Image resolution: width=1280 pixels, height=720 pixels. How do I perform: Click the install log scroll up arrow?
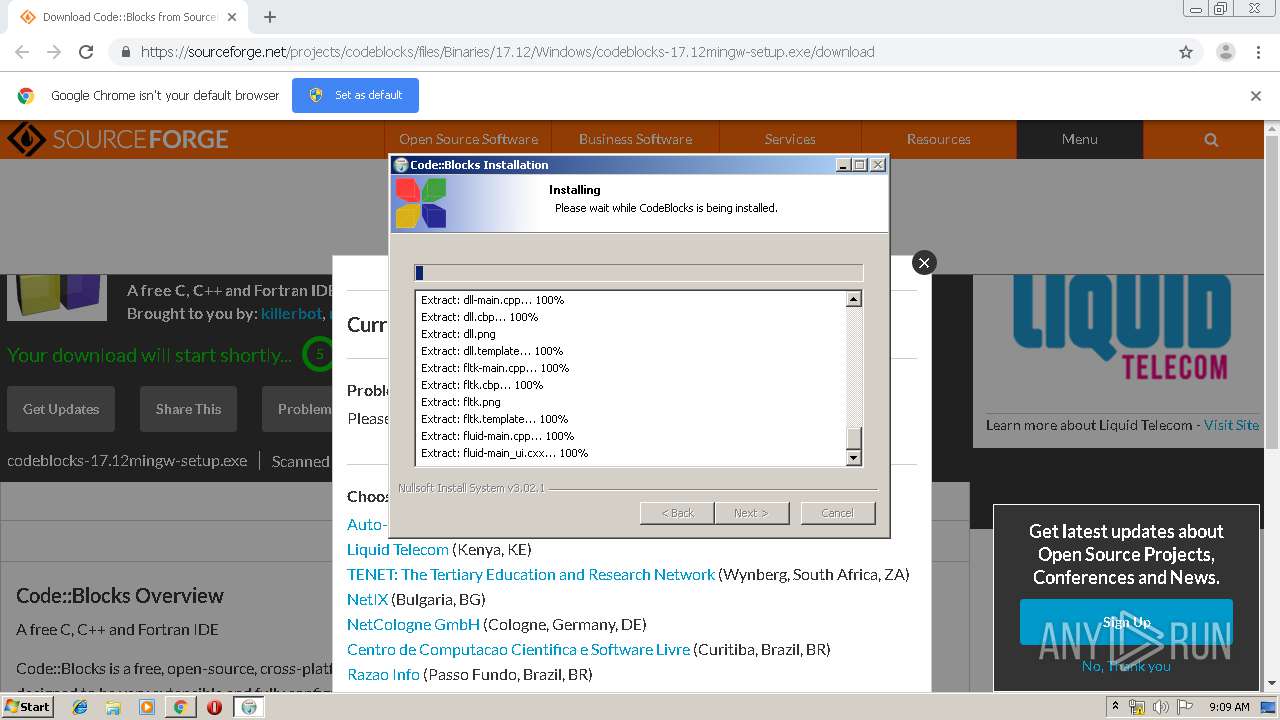click(x=853, y=299)
